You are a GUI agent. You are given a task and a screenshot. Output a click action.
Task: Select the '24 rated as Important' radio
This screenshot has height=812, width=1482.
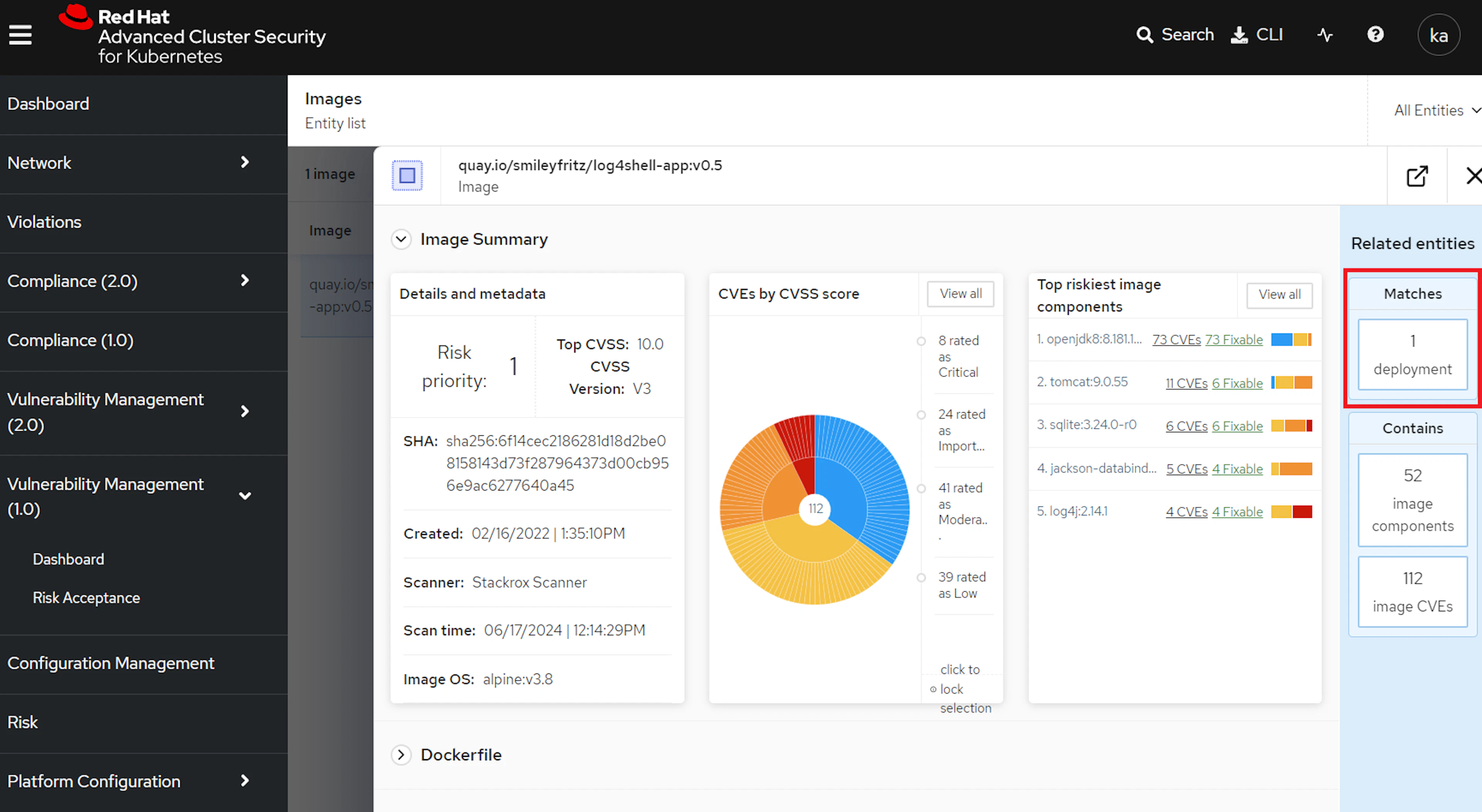click(921, 415)
